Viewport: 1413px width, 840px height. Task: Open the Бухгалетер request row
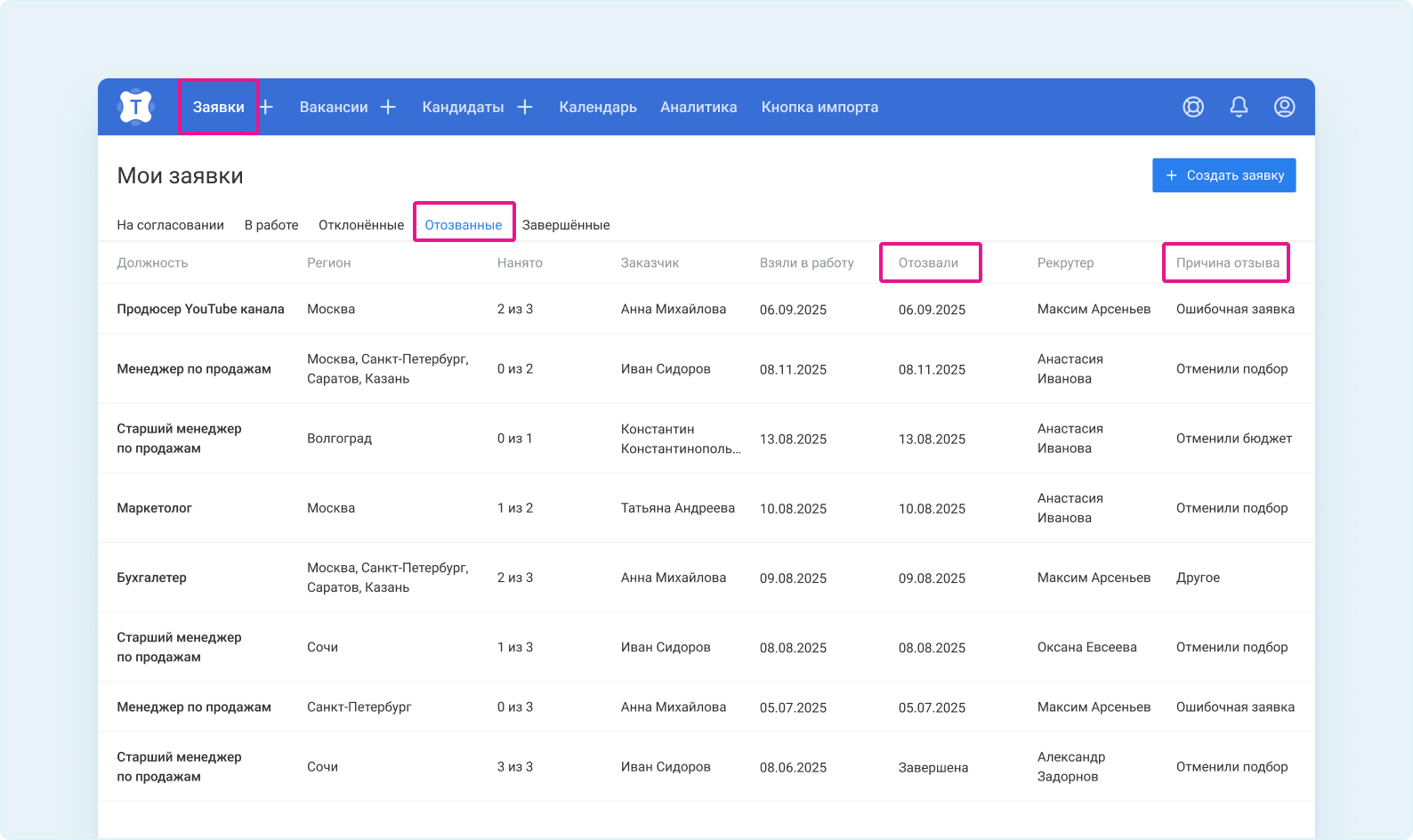[152, 577]
